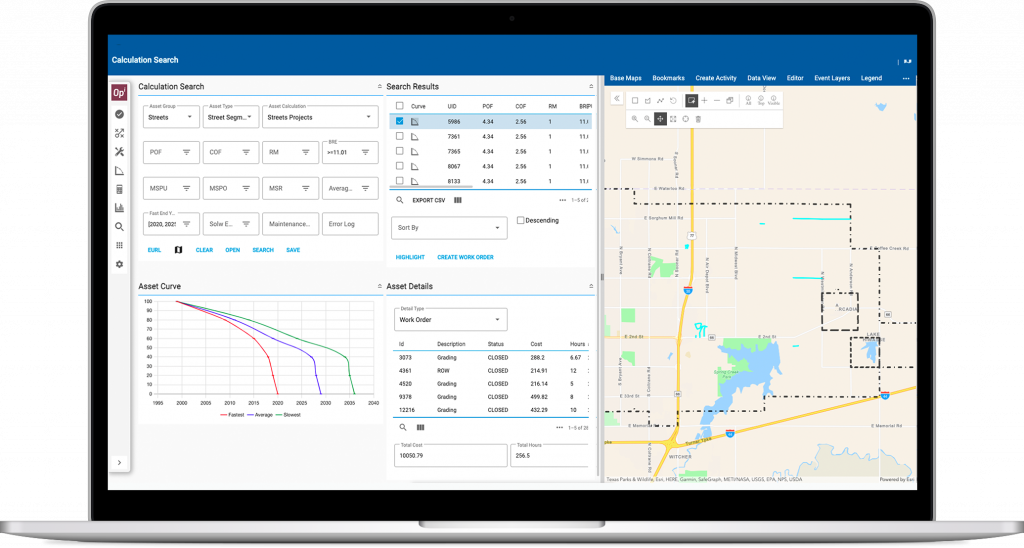Click the map icon beside EURL

coord(178,250)
